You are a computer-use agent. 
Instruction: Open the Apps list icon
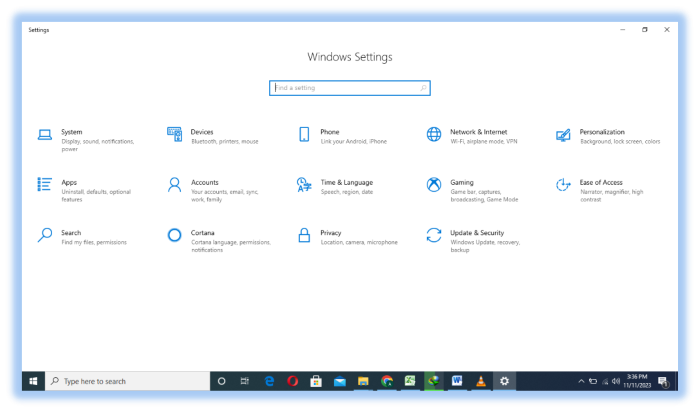click(45, 184)
